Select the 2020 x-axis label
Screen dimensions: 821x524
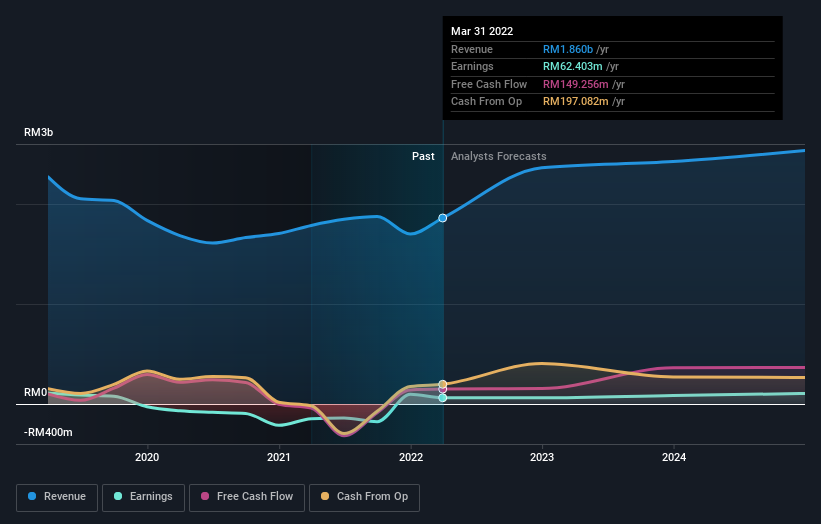pos(147,457)
